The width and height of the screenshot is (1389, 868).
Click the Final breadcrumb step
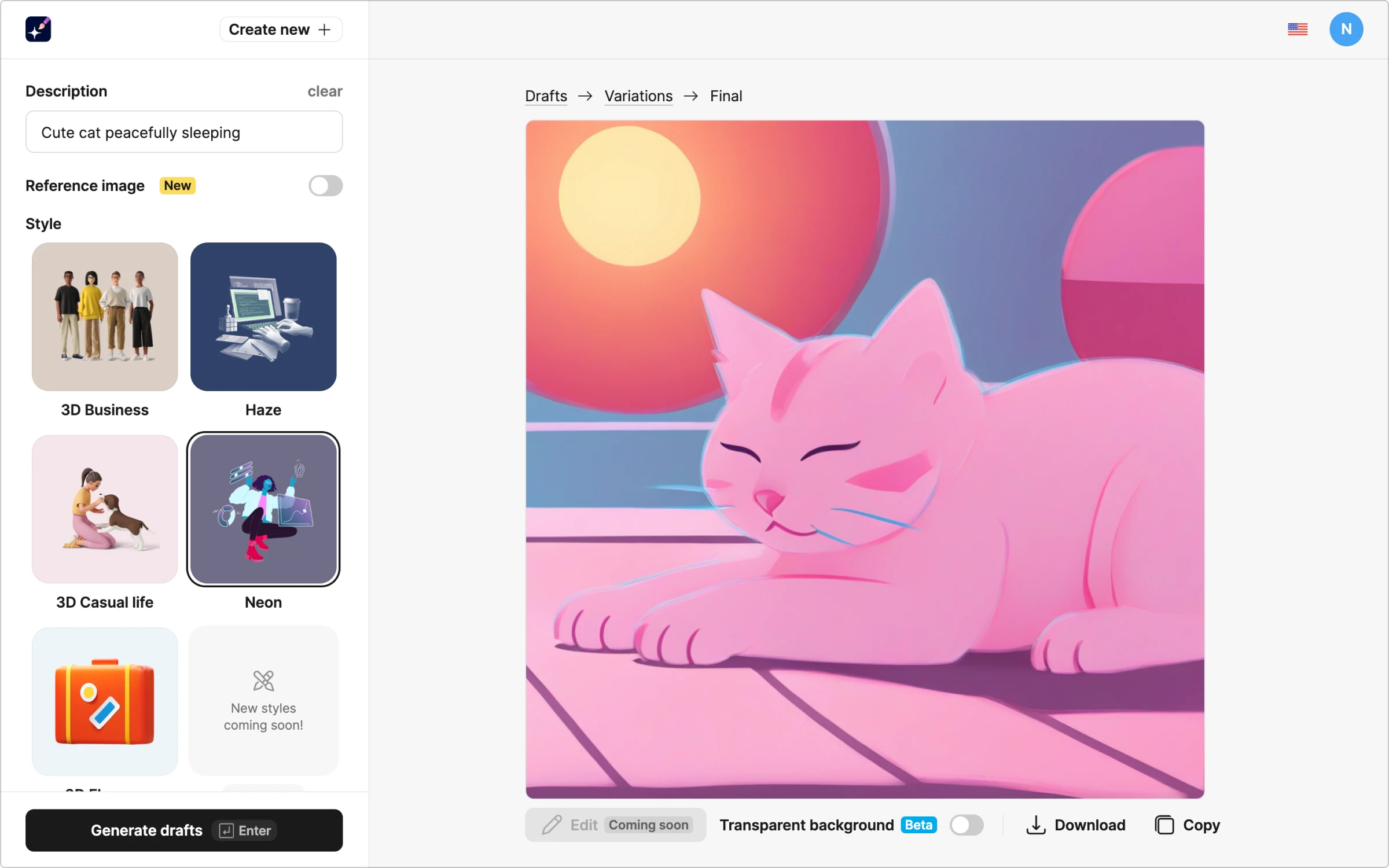point(726,96)
